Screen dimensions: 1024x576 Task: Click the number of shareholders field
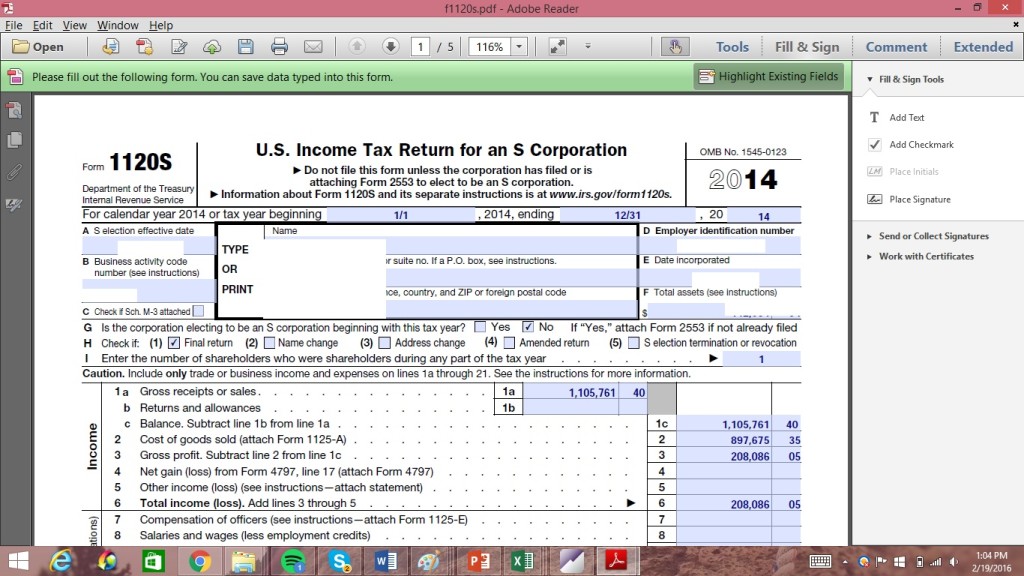(761, 359)
